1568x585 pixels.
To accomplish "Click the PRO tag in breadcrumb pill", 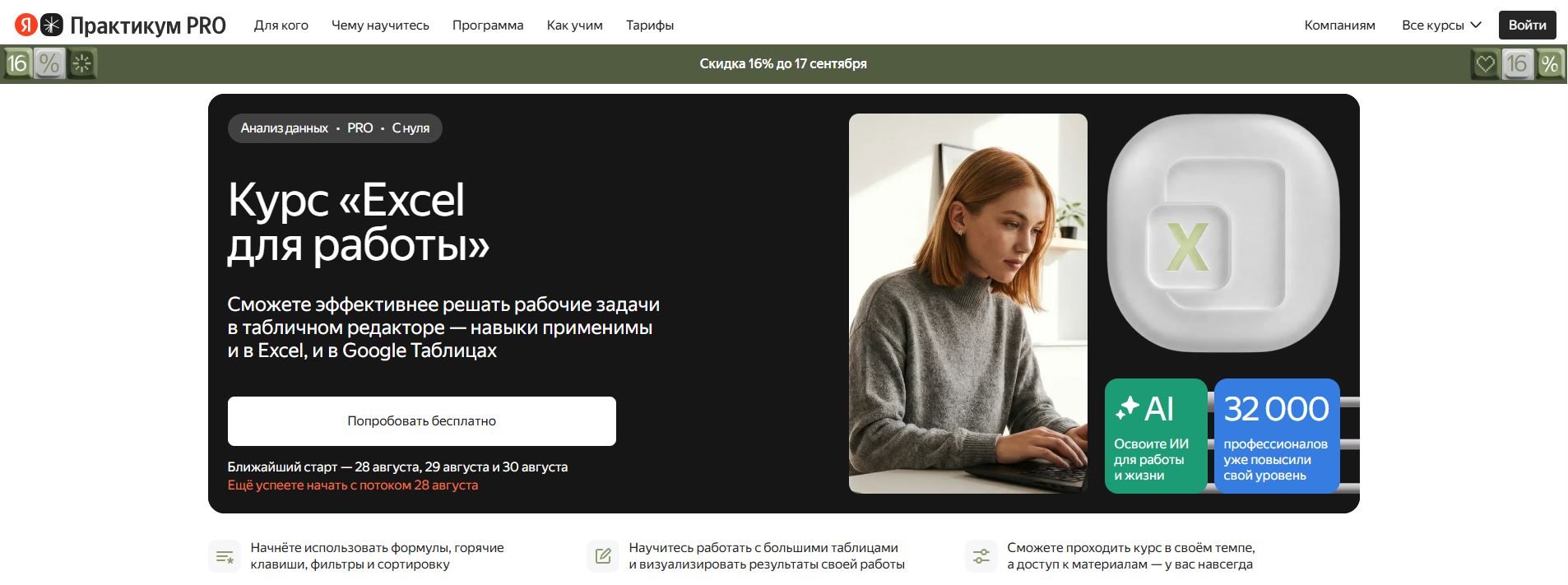I will [x=360, y=128].
